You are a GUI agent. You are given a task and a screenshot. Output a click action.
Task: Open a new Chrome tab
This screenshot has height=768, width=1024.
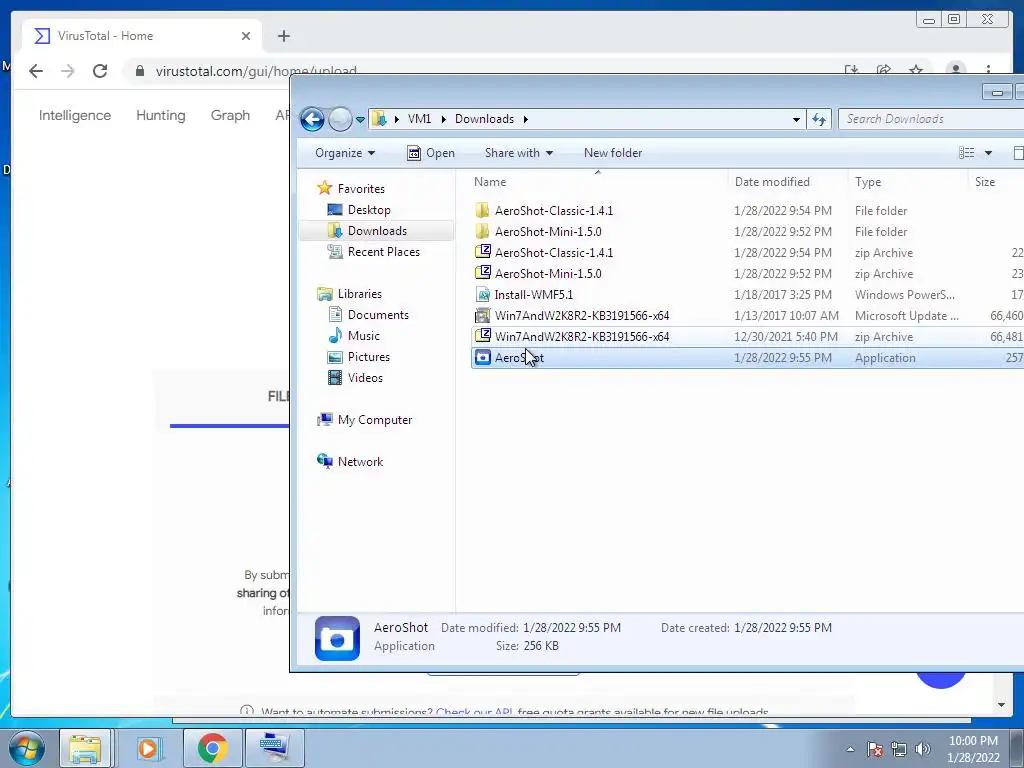[283, 36]
